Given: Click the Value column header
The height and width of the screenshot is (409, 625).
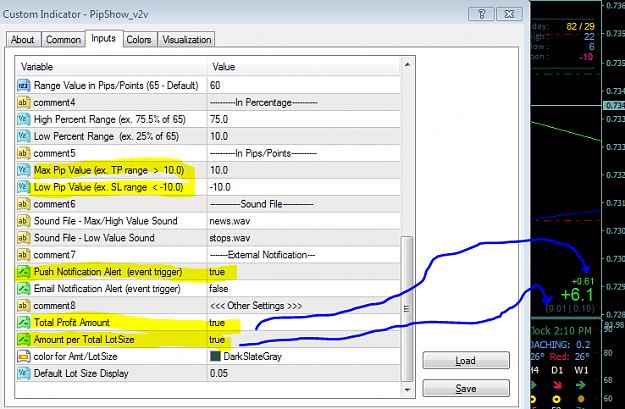Looking at the screenshot, I should click(x=303, y=67).
